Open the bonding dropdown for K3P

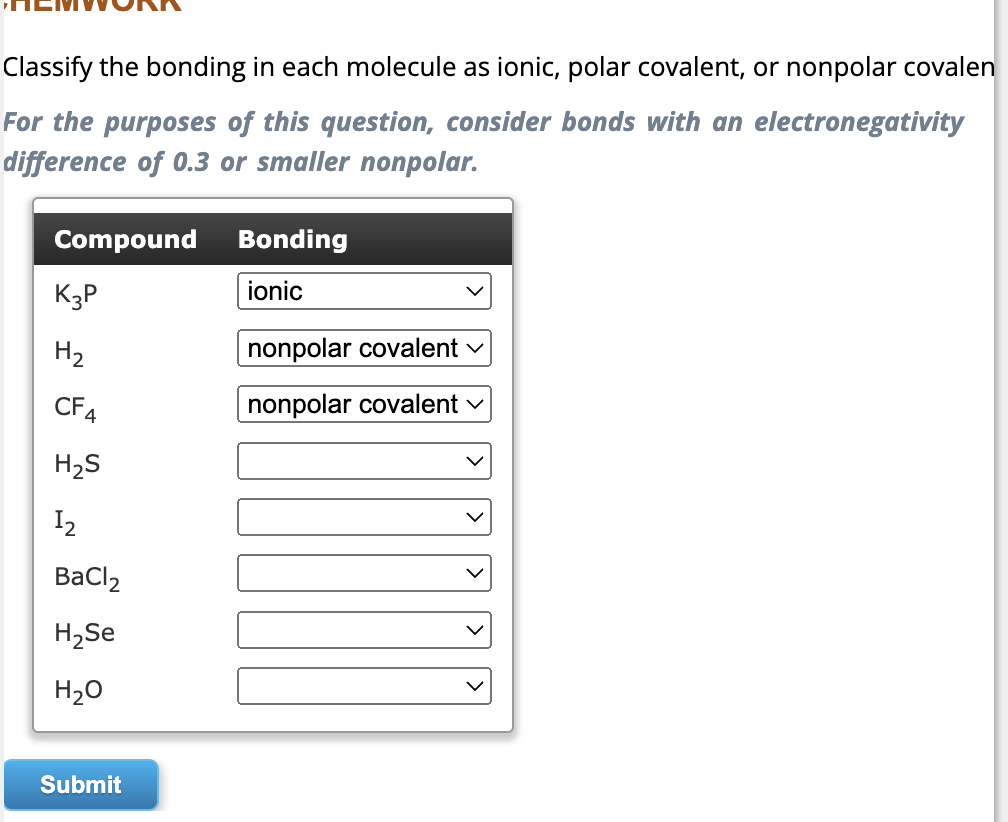click(x=364, y=291)
